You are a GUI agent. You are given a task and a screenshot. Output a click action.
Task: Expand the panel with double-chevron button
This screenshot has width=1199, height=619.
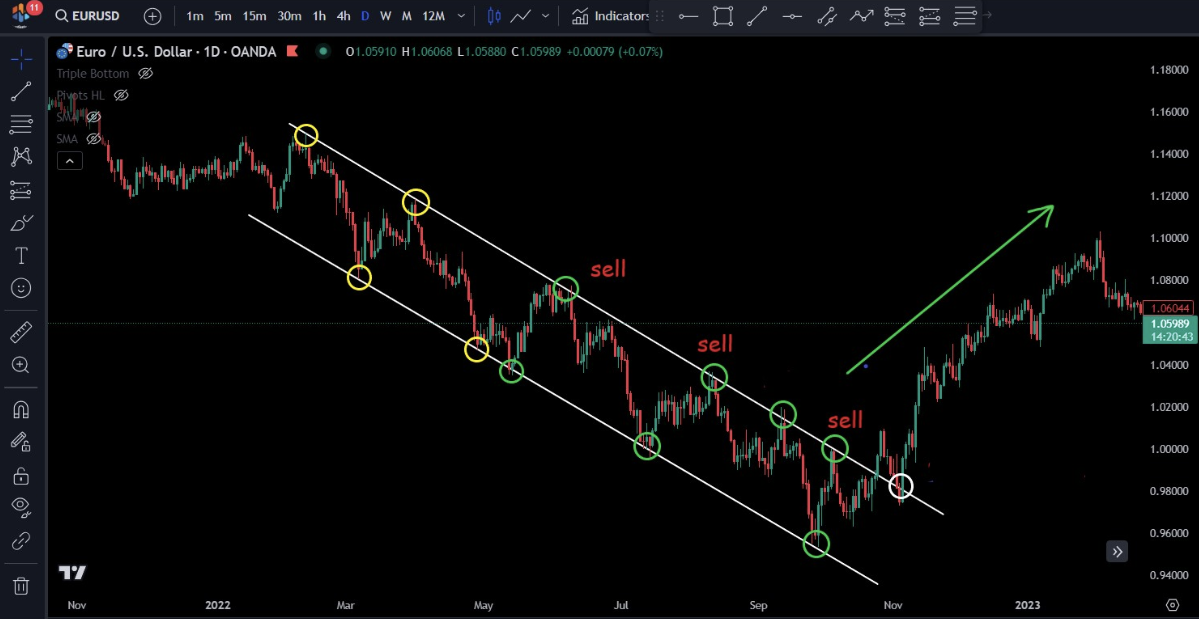[x=1117, y=551]
